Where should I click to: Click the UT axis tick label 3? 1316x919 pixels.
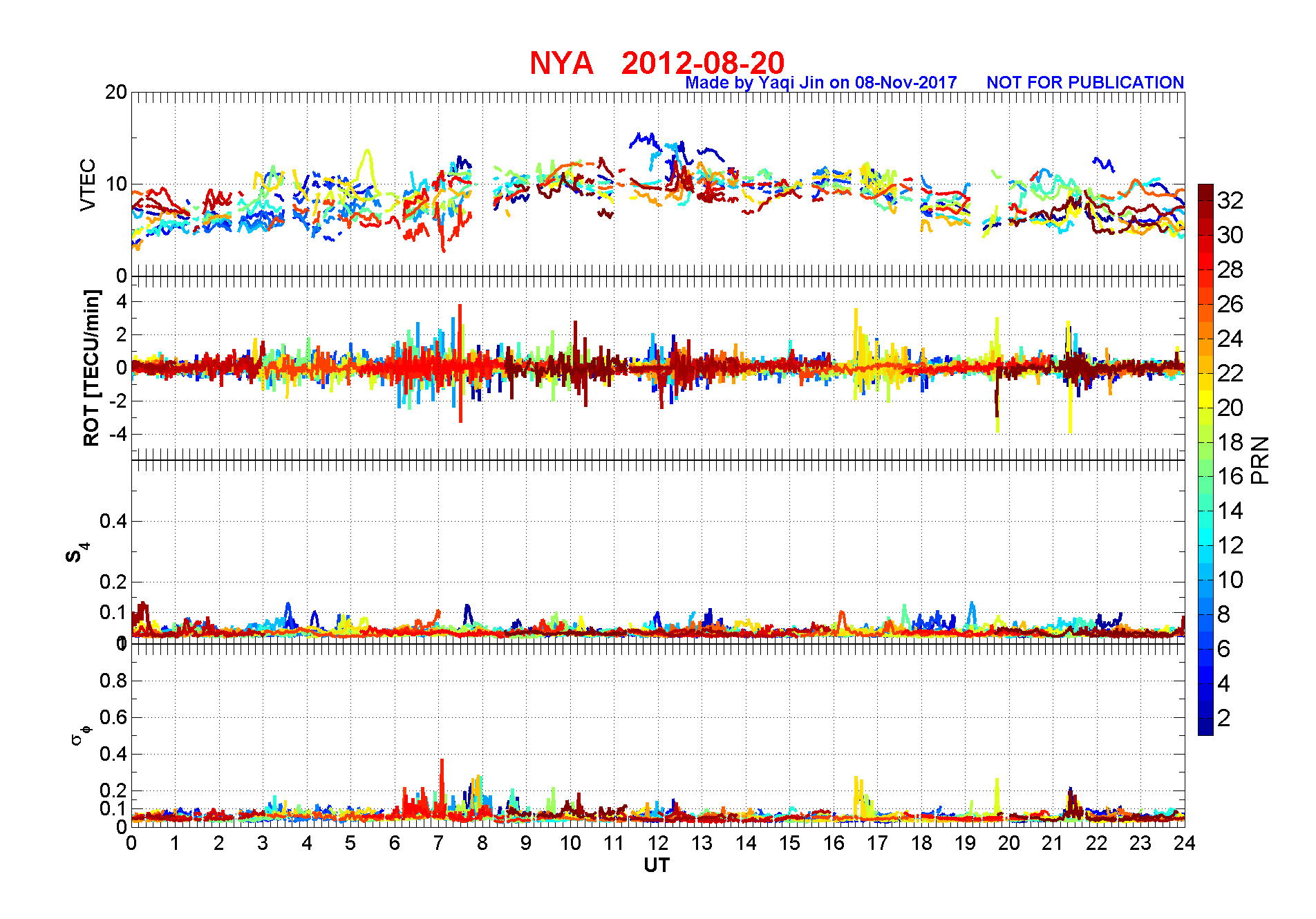[x=263, y=843]
